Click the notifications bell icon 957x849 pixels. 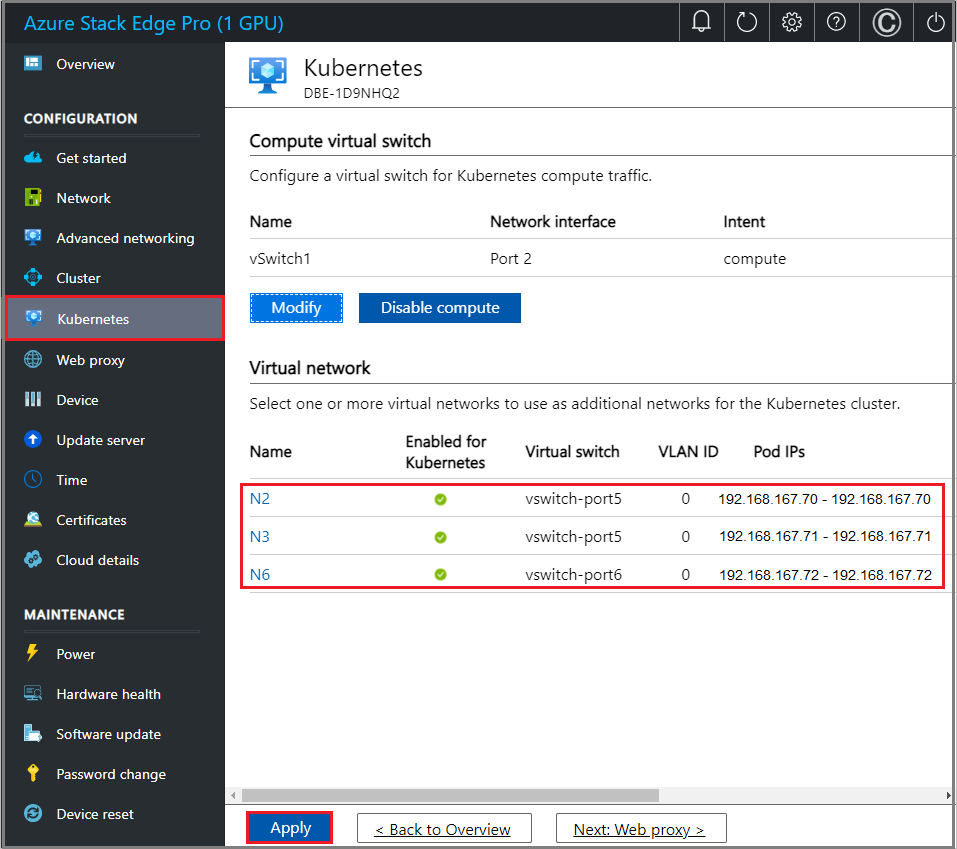702,22
